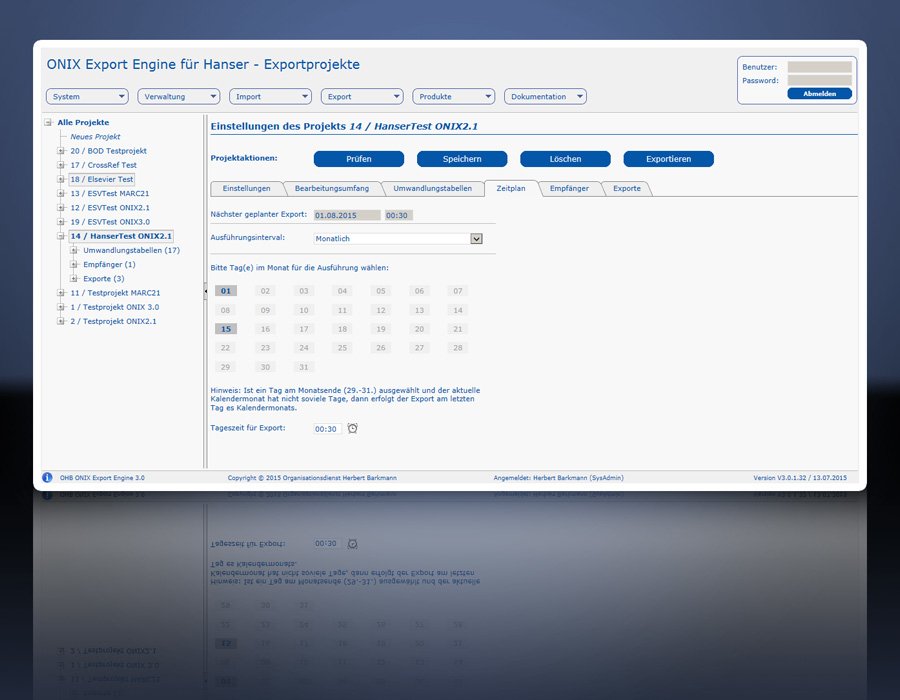The height and width of the screenshot is (700, 900).
Task: Select the Zeitplan tab
Action: click(x=511, y=188)
